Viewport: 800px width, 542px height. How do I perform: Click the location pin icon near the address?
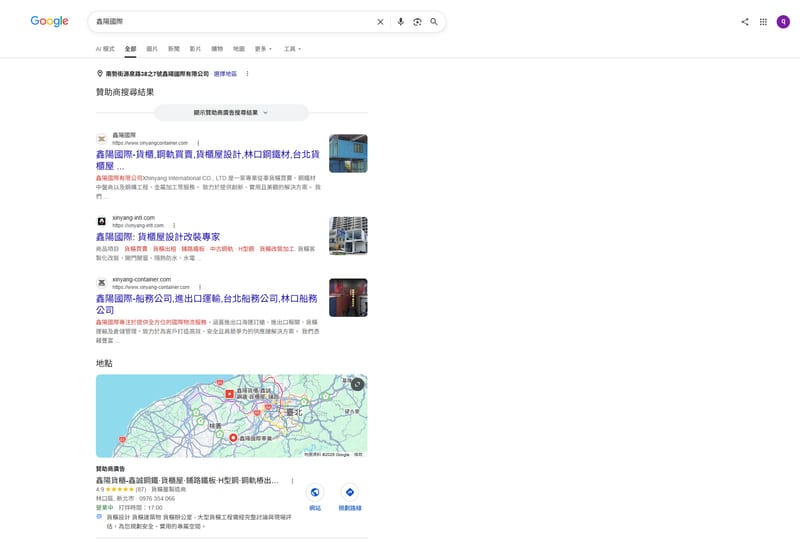pyautogui.click(x=99, y=73)
